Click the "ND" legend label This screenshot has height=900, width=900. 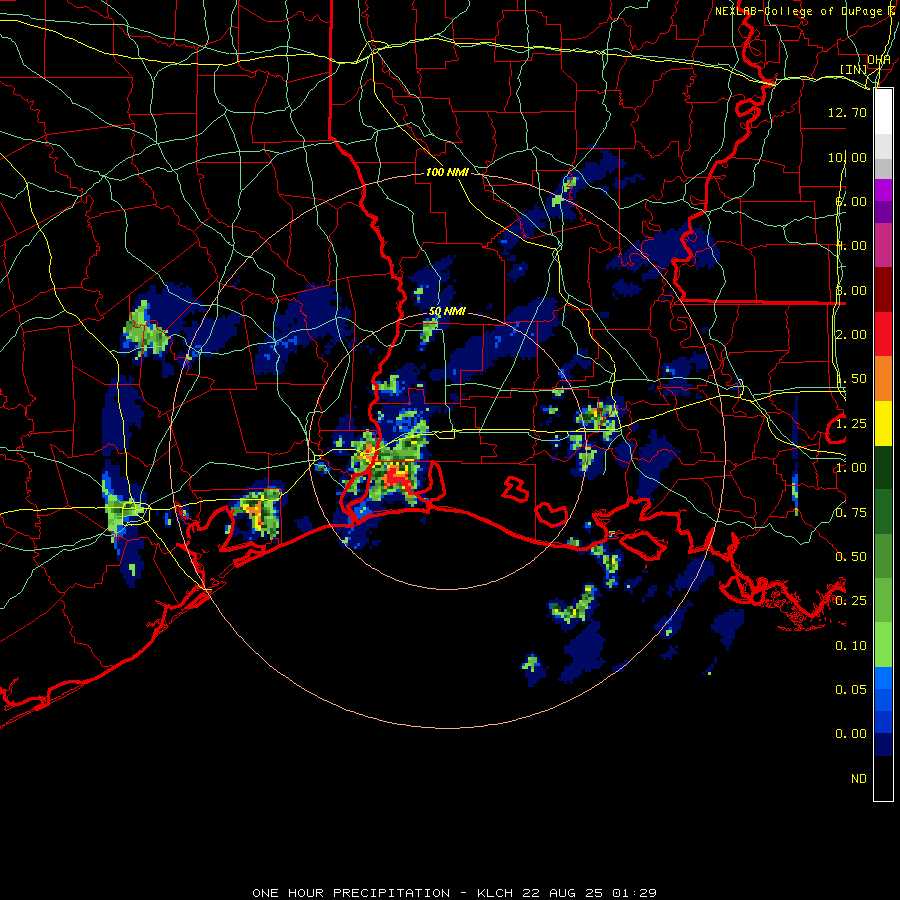click(x=859, y=779)
